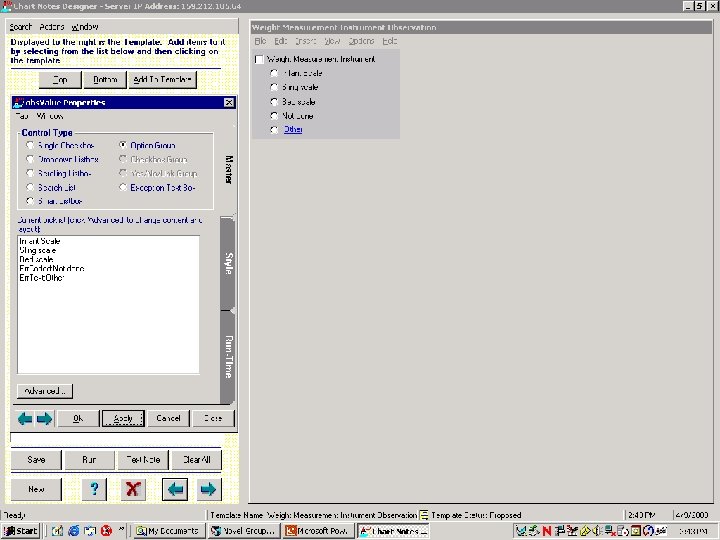Open the Search menu
This screenshot has width=720, height=540.
tap(21, 27)
